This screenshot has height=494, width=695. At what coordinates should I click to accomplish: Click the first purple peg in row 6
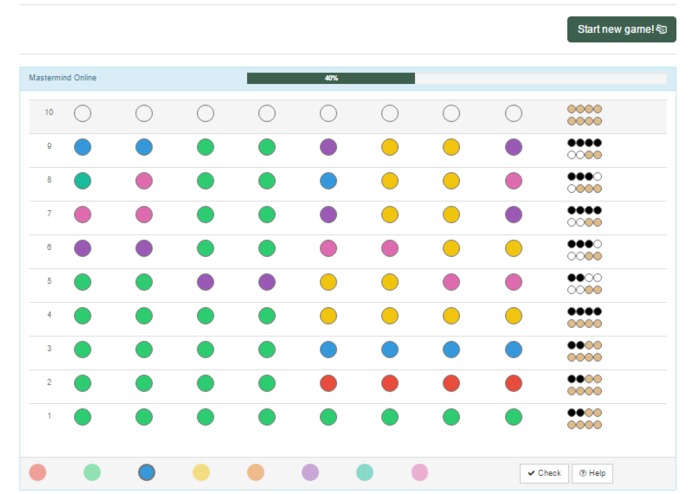point(82,248)
